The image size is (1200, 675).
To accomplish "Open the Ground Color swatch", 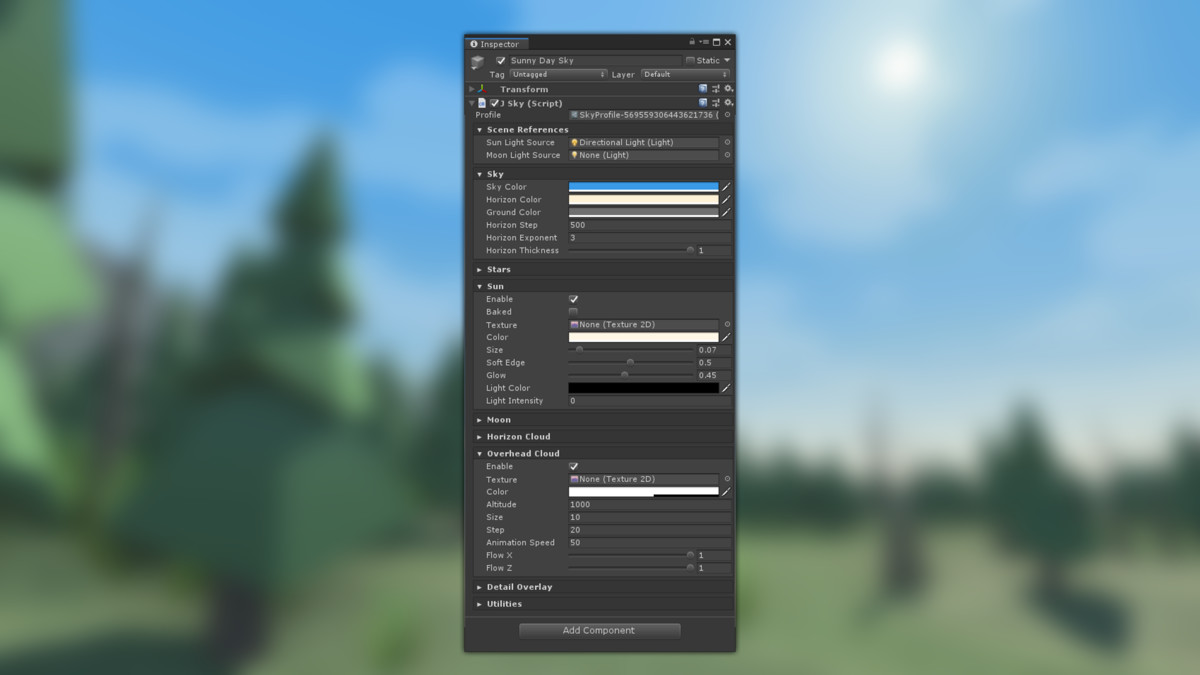I will tap(644, 212).
